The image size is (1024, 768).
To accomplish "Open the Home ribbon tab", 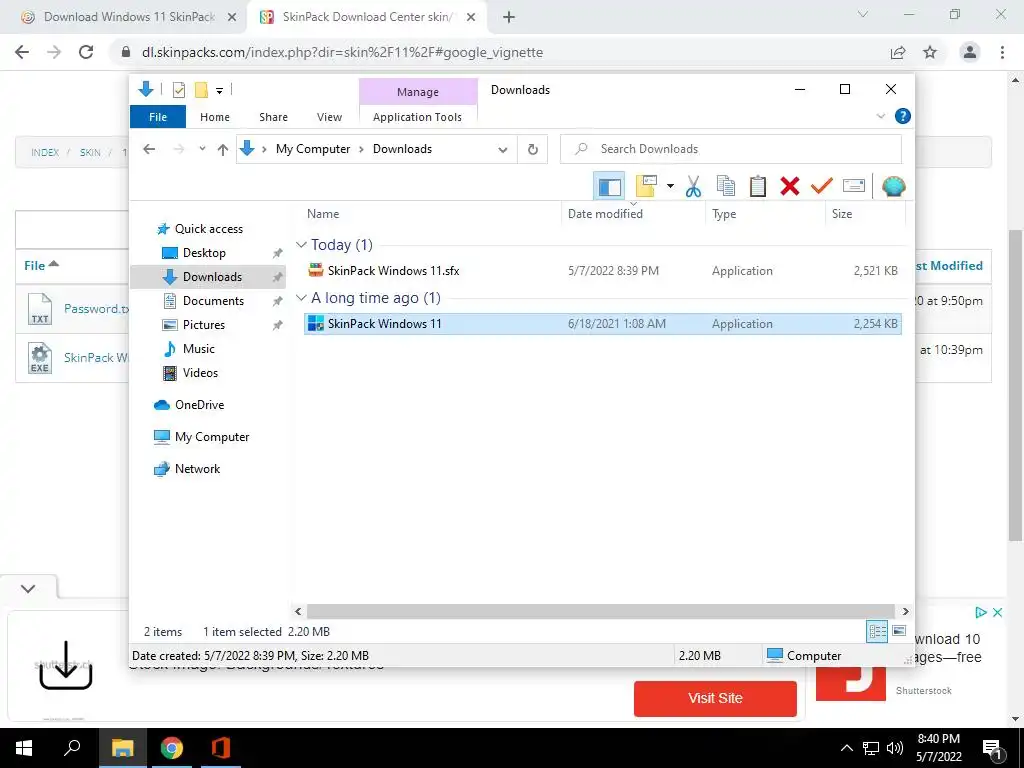I will coord(215,117).
